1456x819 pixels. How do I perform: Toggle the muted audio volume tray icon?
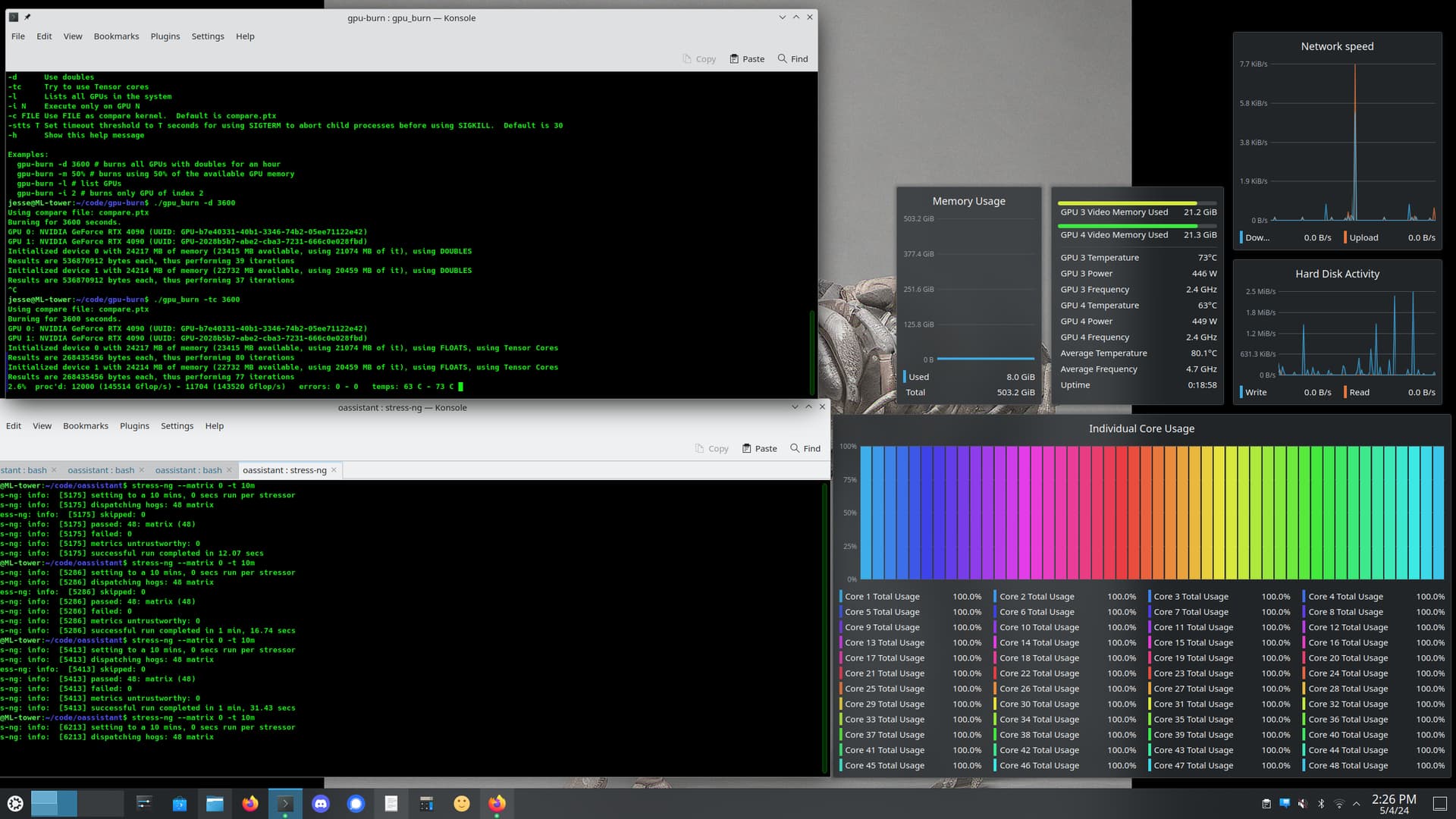(x=1302, y=804)
